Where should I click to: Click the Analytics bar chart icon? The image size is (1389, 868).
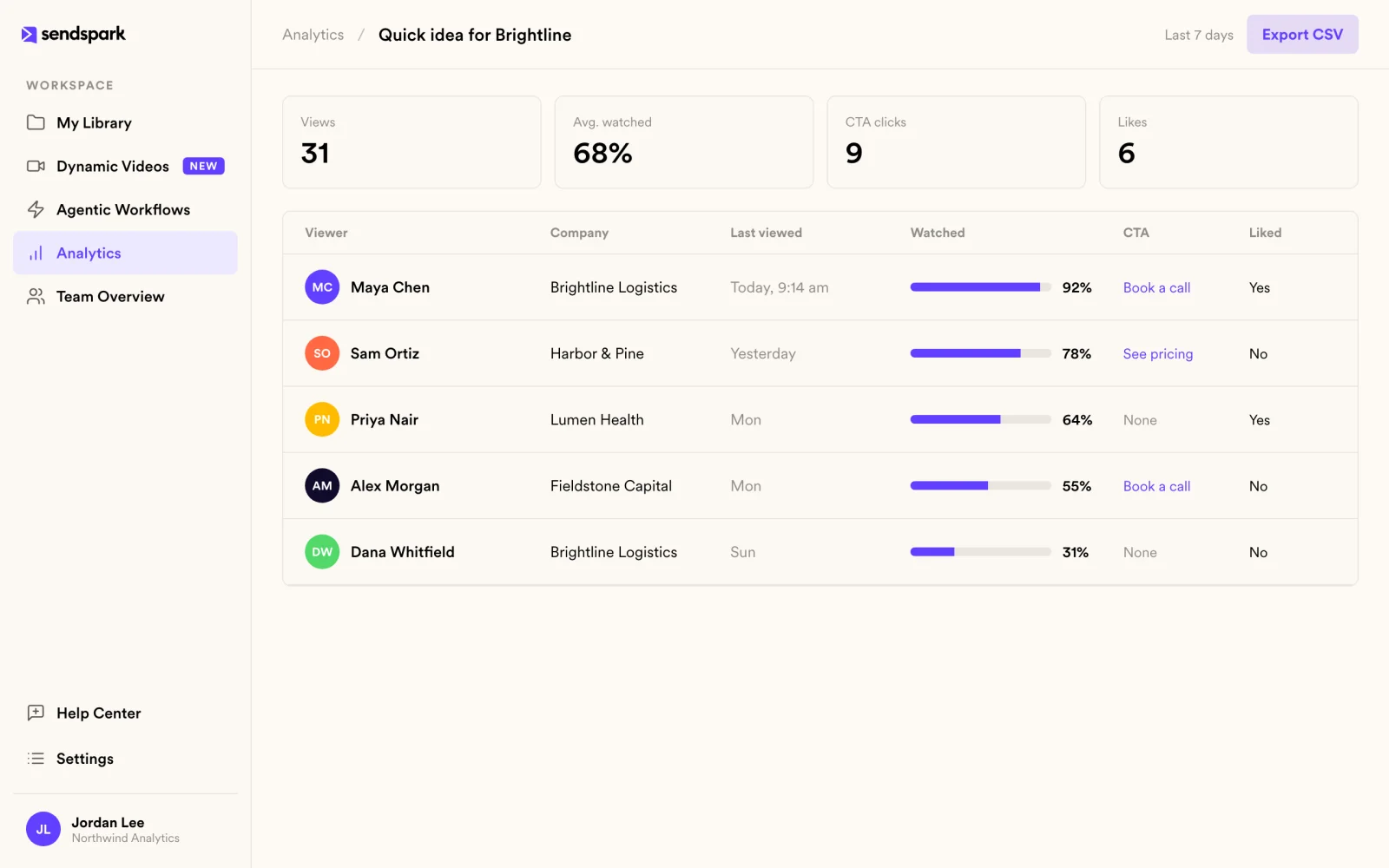click(36, 253)
